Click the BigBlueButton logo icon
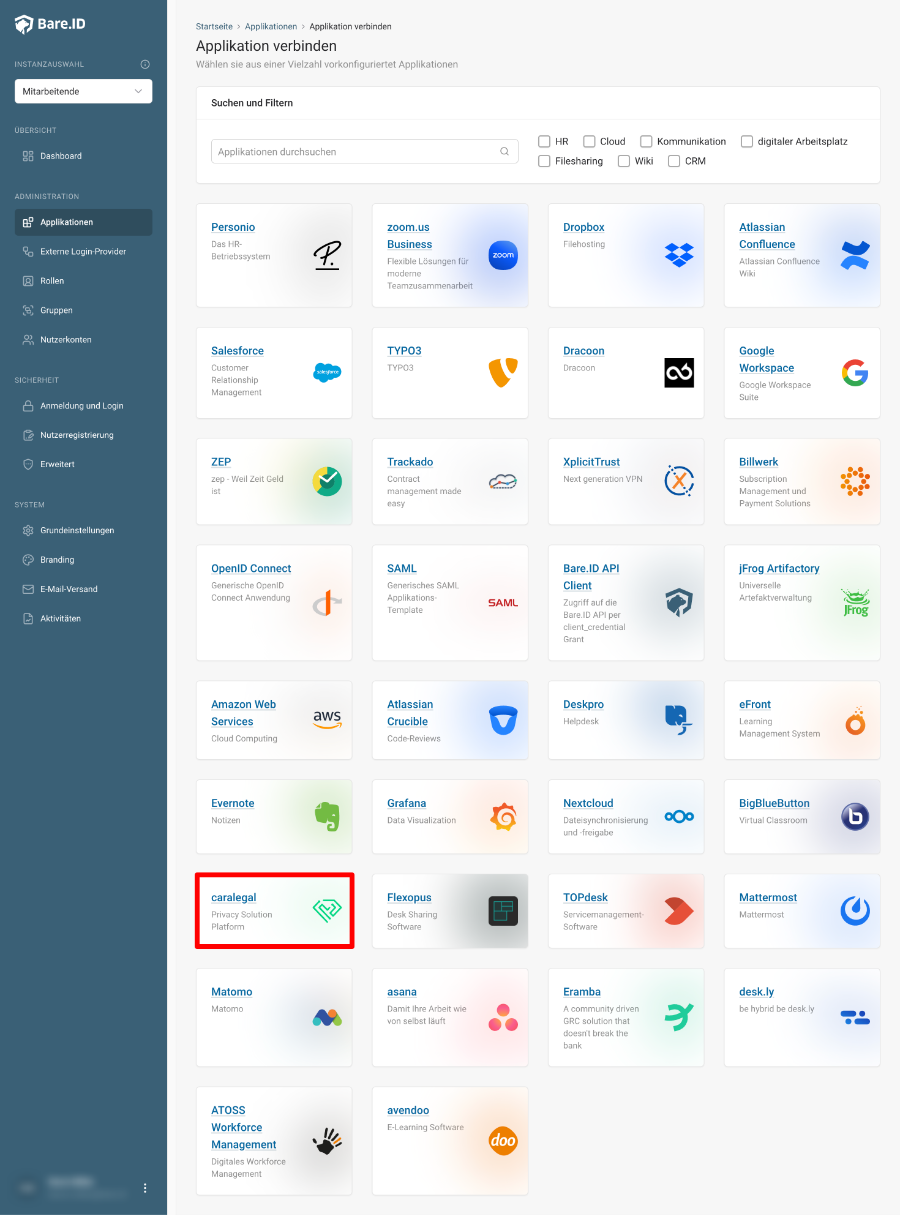 point(855,817)
